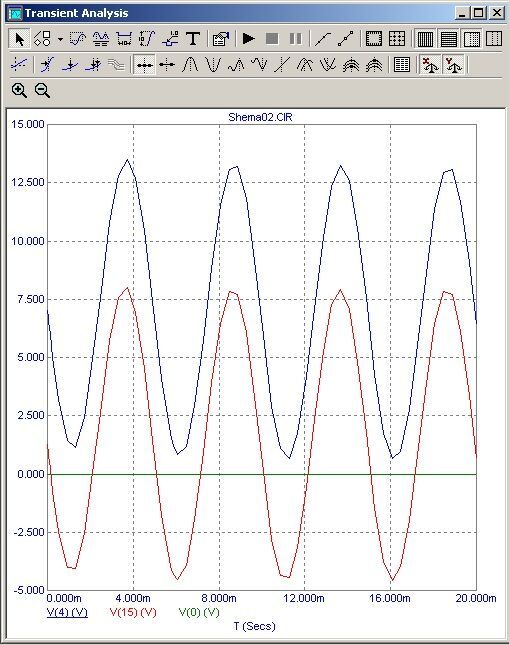The height and width of the screenshot is (645, 509).
Task: Select the Horizontal Tag tool
Action: (124, 39)
